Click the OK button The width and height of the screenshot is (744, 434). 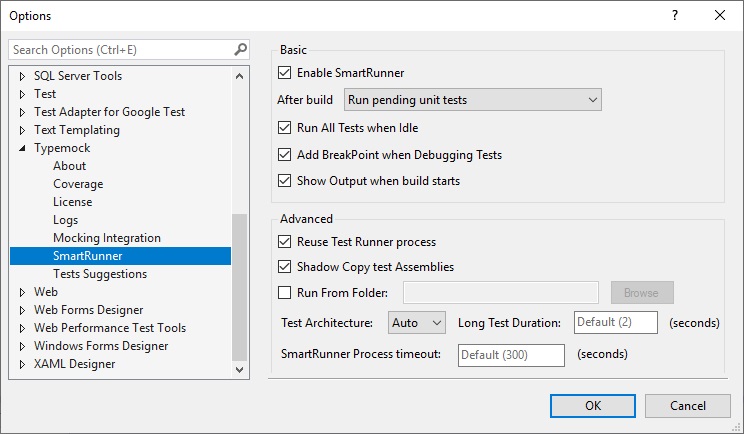coord(593,405)
